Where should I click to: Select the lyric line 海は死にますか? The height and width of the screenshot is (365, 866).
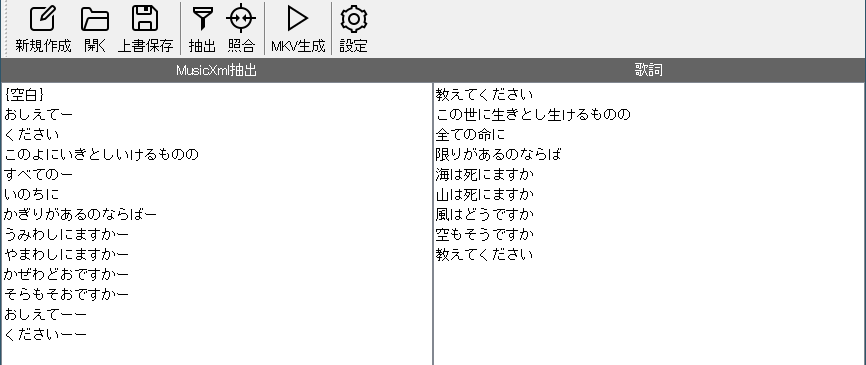pos(484,174)
